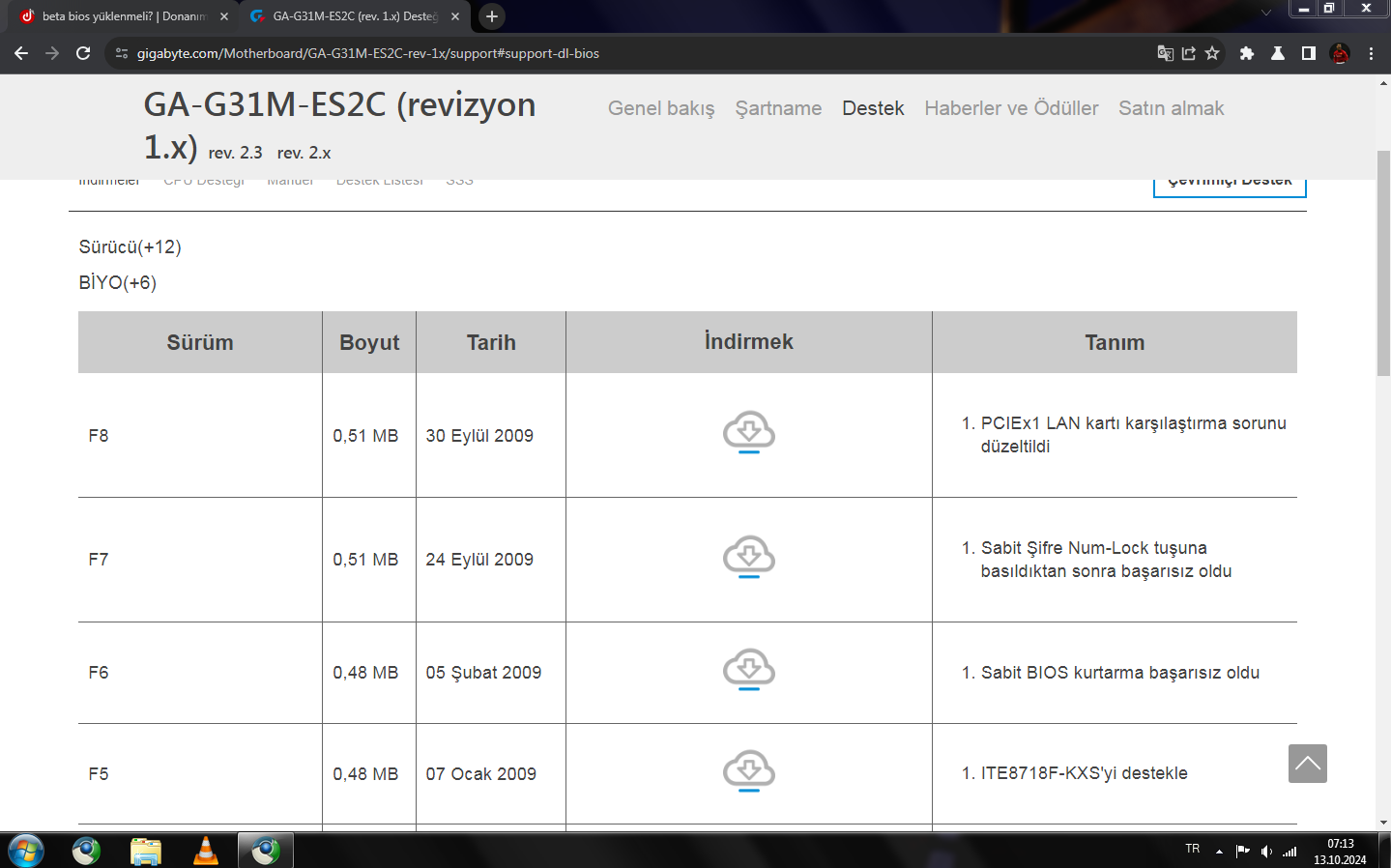Open the Windows Start menu
Image resolution: width=1391 pixels, height=868 pixels.
[26, 851]
